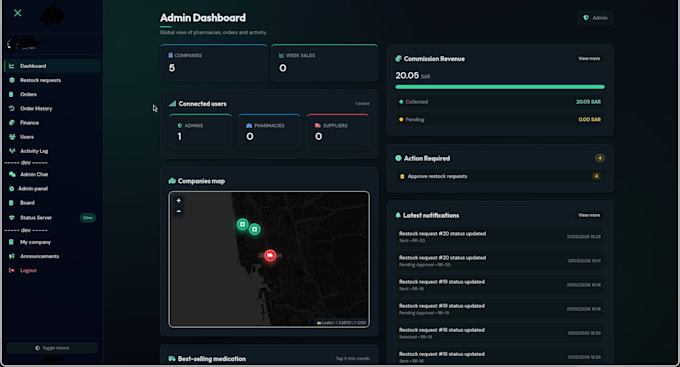Screen dimensions: 680x367
Task: Click the Companies card building icon
Action: [x=170, y=56]
